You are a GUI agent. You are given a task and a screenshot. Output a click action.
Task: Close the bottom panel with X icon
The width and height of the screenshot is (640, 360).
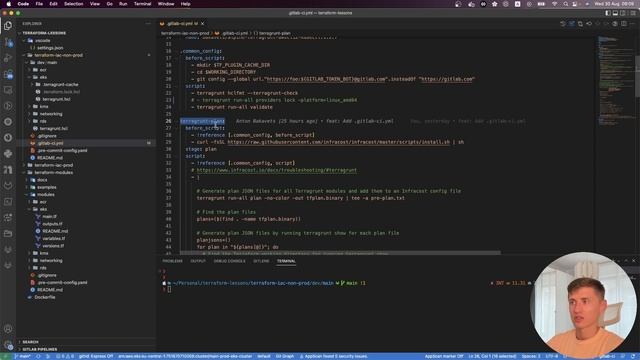pos(634,260)
